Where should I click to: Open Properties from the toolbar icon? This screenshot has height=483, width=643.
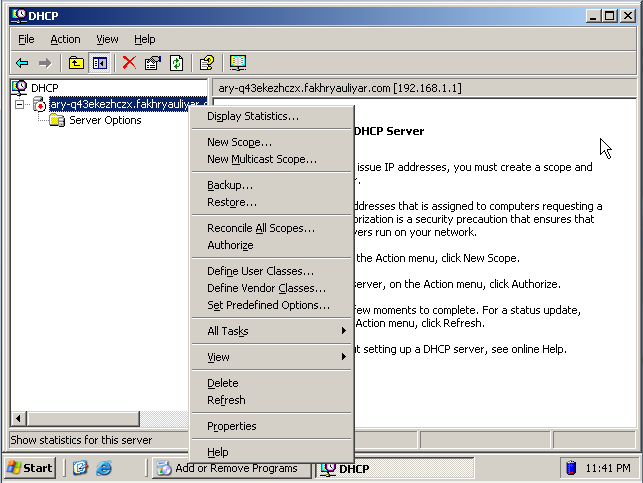(153, 63)
